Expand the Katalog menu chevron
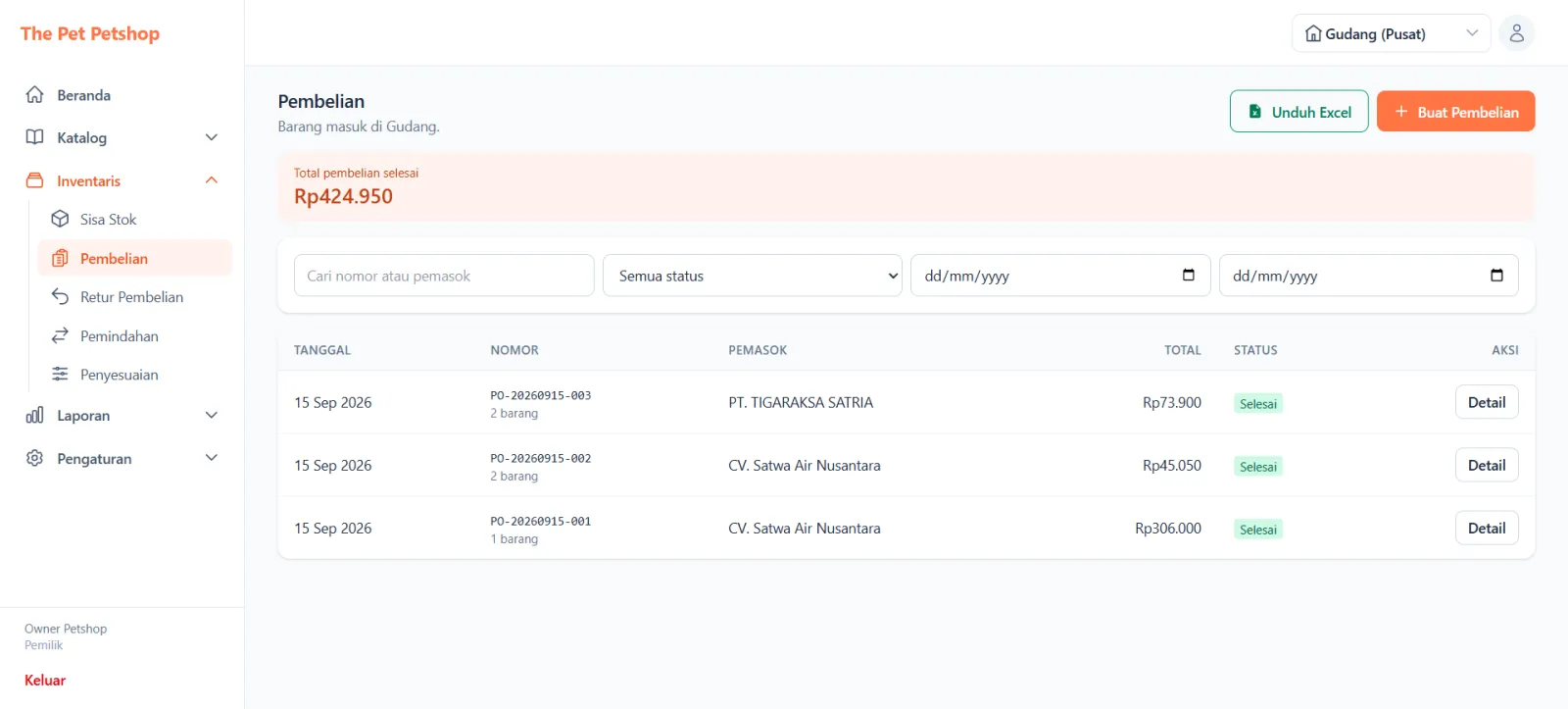1568x709 pixels. coord(212,137)
